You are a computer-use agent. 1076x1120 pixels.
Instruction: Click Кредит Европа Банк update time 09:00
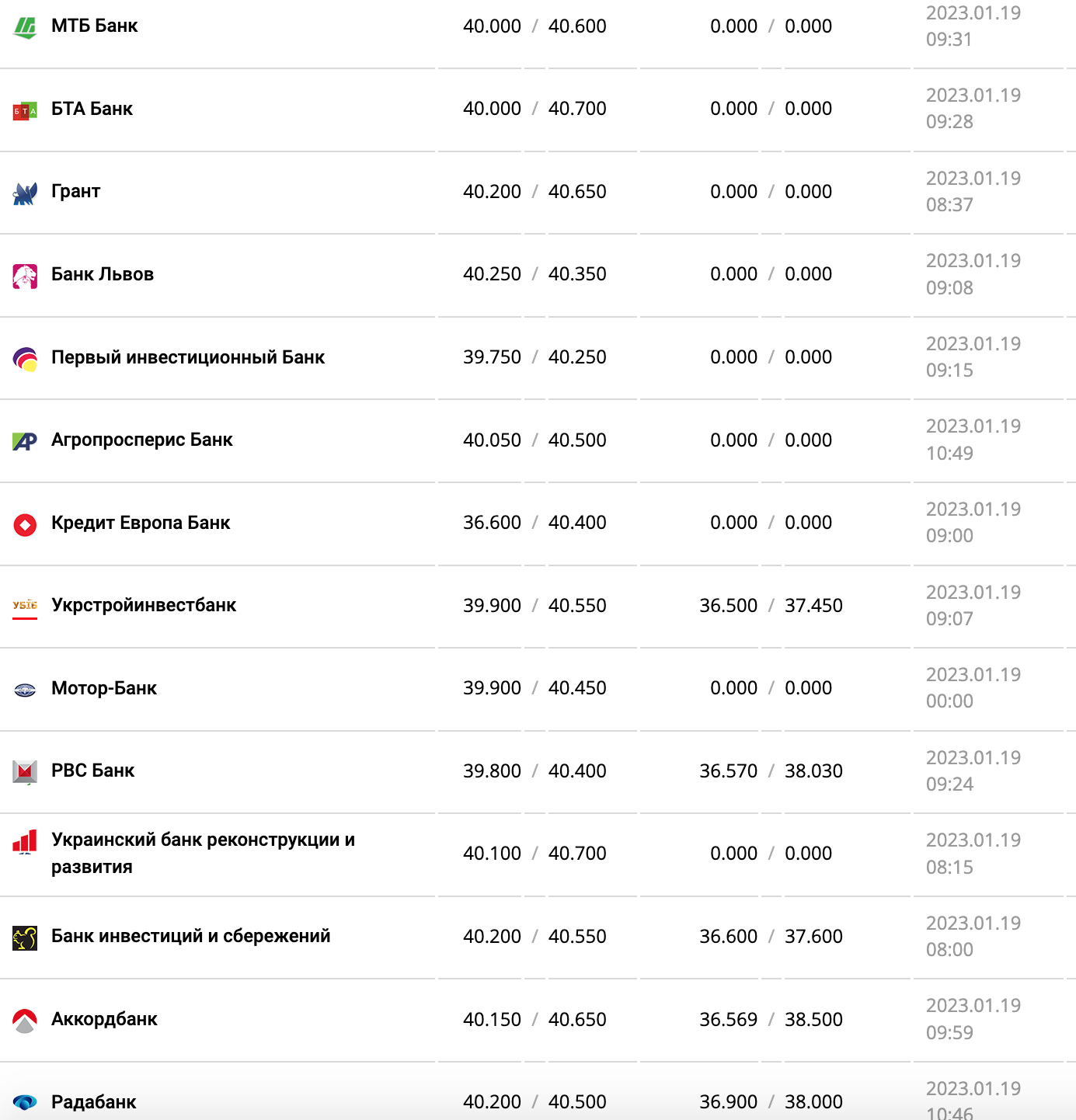(949, 536)
